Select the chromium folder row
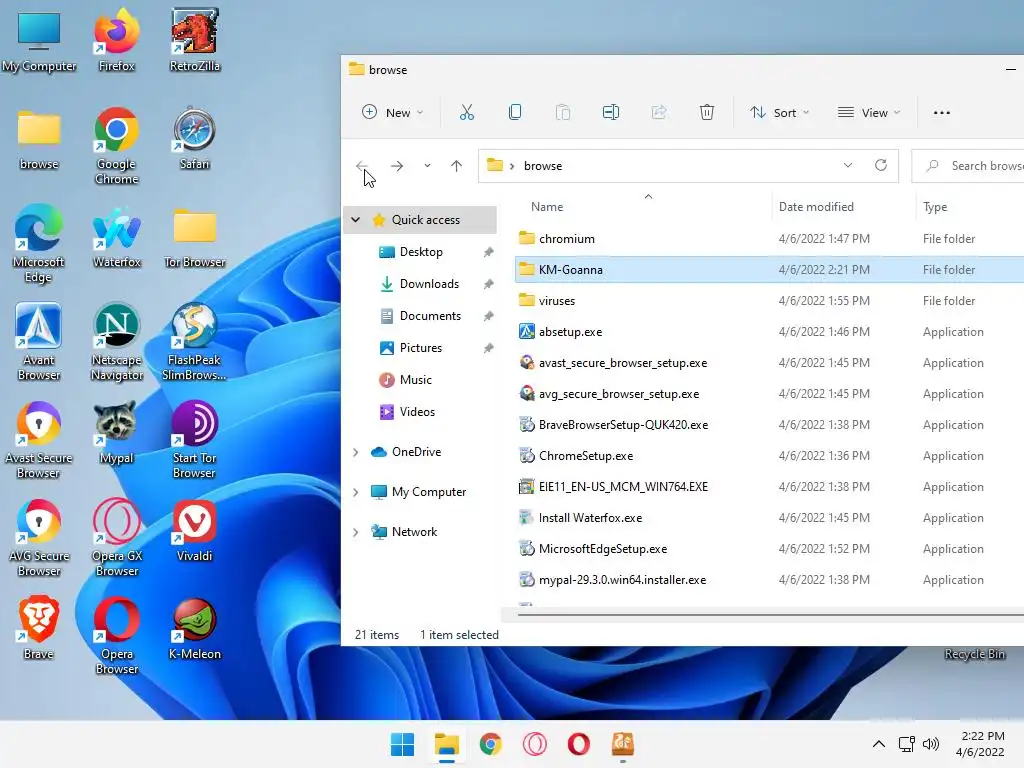This screenshot has height=768, width=1024. pyautogui.click(x=769, y=238)
